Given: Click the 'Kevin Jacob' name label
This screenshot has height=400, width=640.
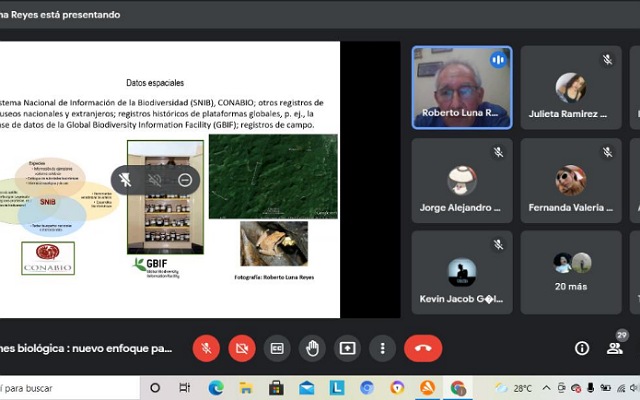Looking at the screenshot, I should click(461, 299).
